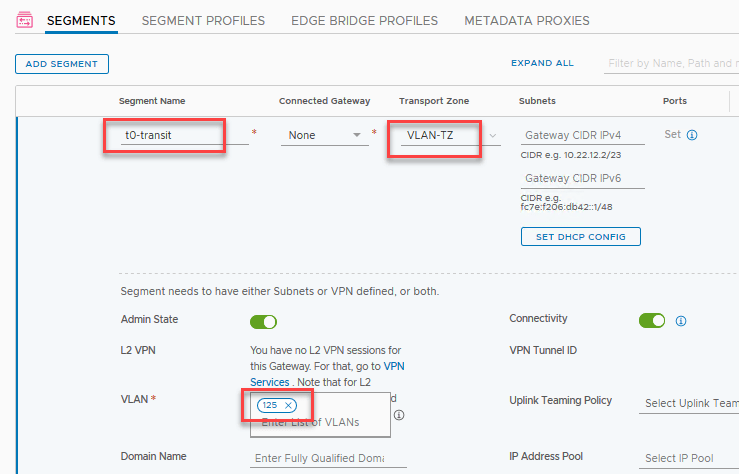
Task: Click the Gateway CIDR IPv4 field
Action: (583, 135)
